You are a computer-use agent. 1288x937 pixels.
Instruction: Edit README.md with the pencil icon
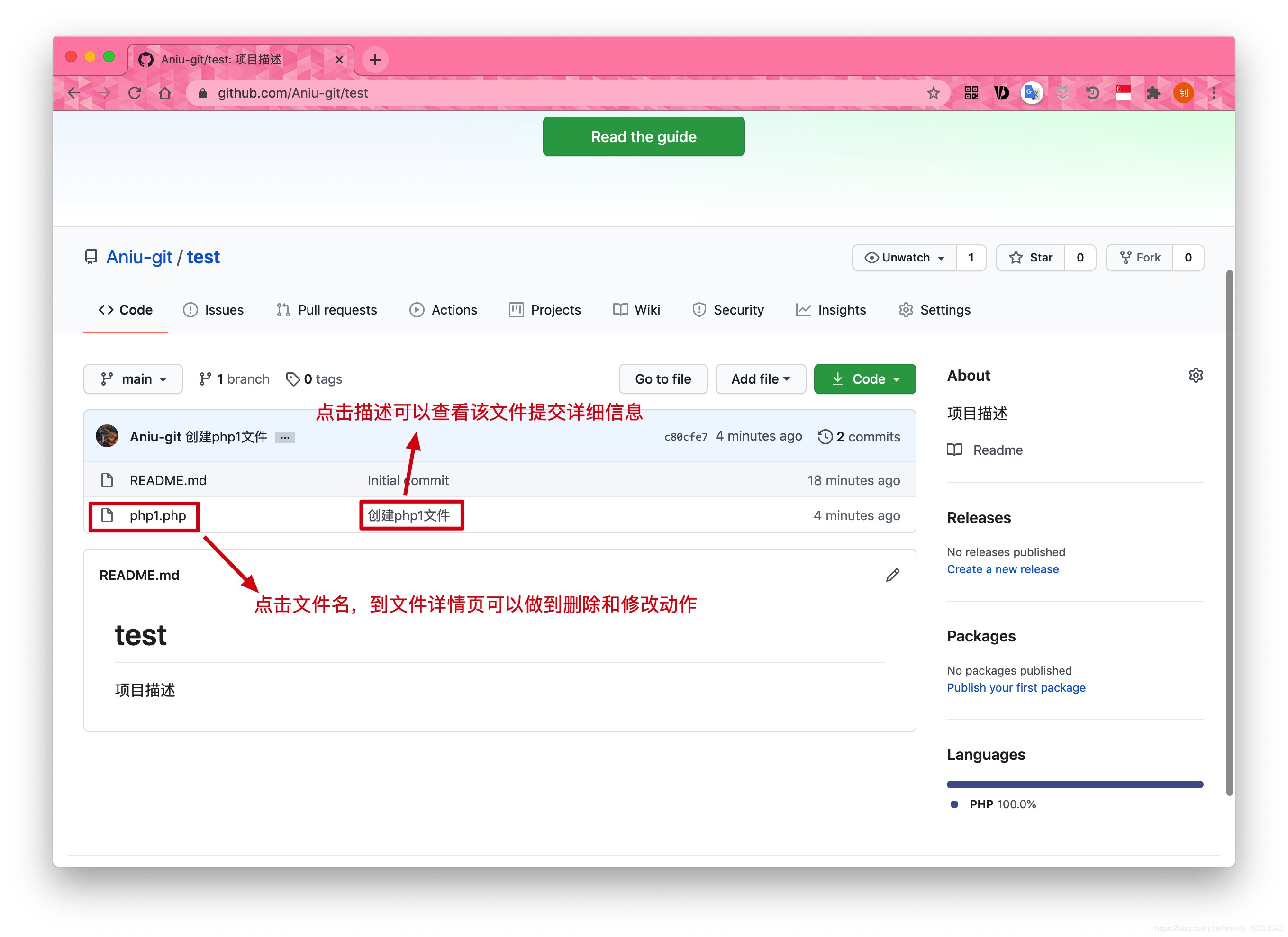(893, 575)
